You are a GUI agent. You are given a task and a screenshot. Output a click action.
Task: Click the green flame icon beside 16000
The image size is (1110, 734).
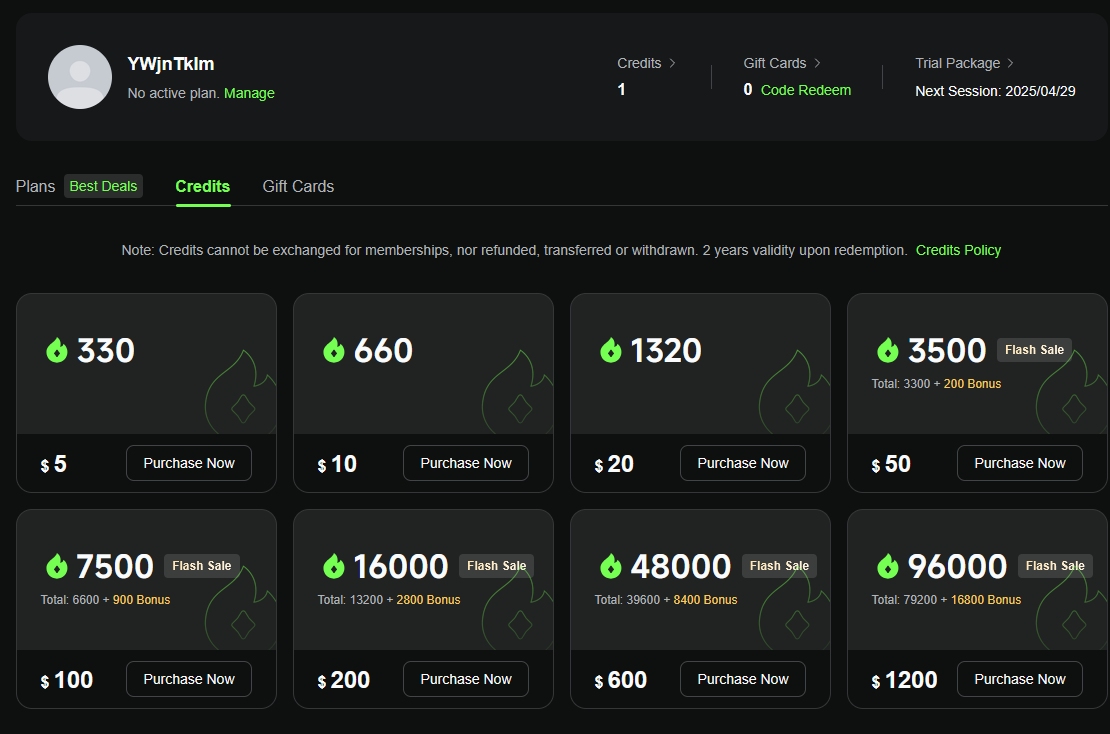coord(333,566)
